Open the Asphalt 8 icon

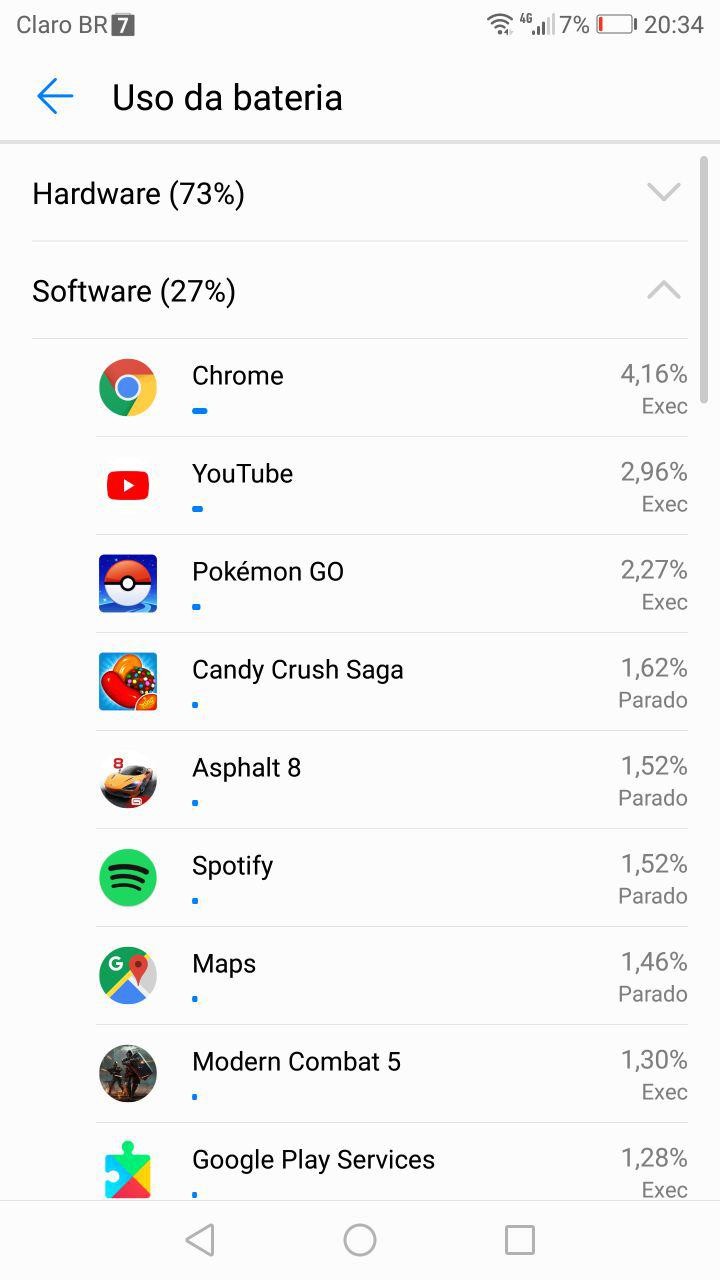pos(128,779)
